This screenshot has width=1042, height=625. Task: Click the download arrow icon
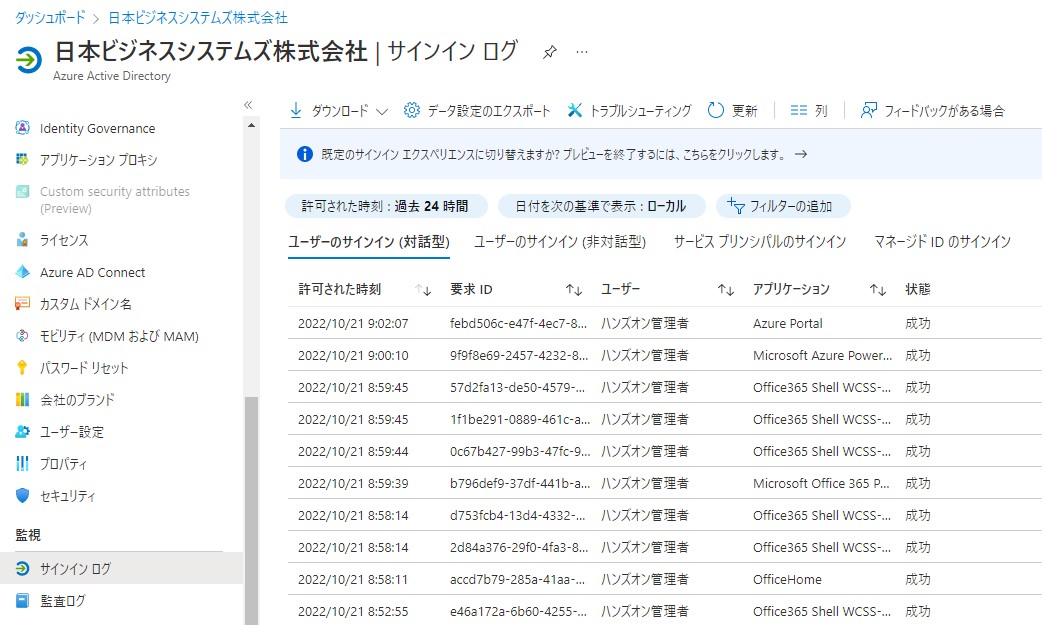click(x=296, y=110)
